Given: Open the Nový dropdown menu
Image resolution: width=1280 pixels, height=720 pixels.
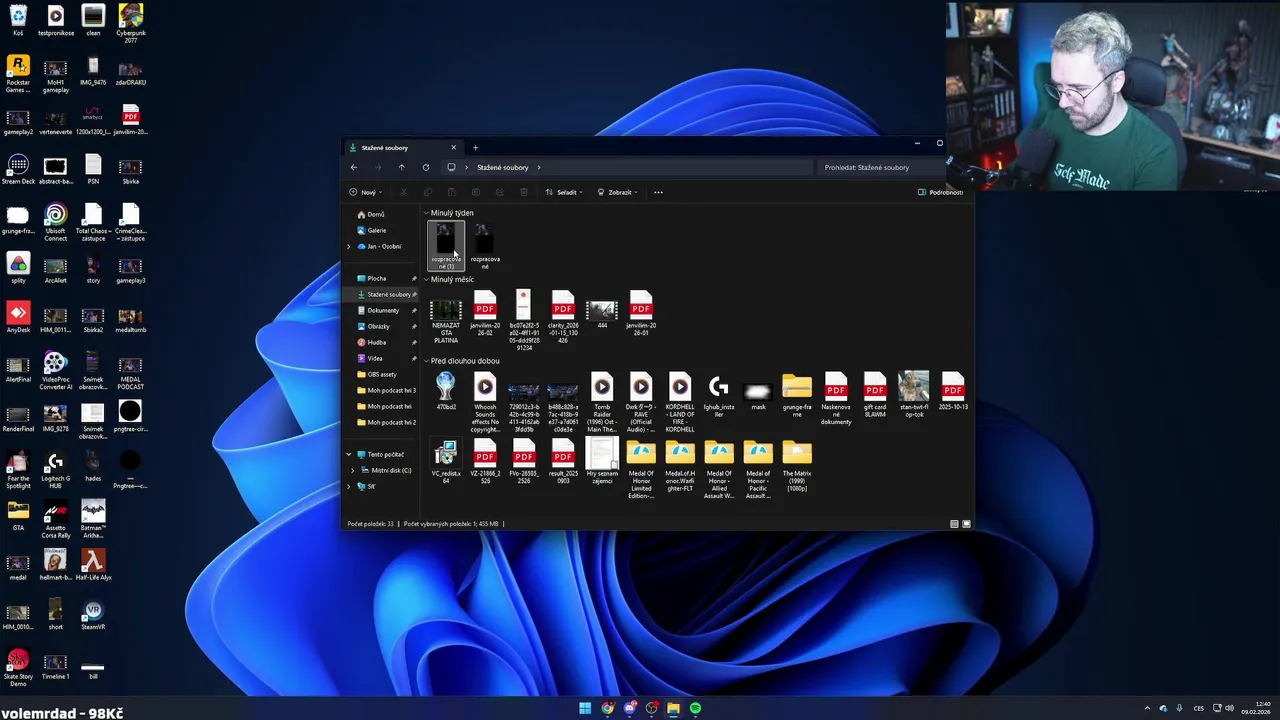Looking at the screenshot, I should click(365, 192).
